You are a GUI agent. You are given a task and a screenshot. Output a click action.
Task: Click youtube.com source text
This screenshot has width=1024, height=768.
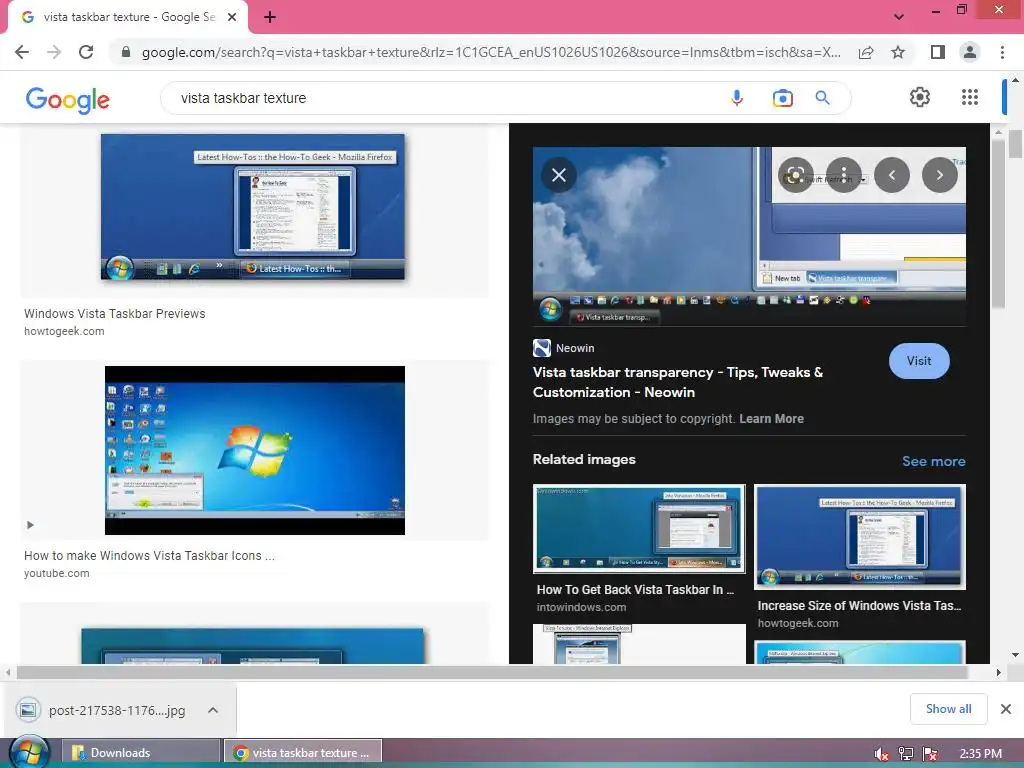tap(57, 573)
